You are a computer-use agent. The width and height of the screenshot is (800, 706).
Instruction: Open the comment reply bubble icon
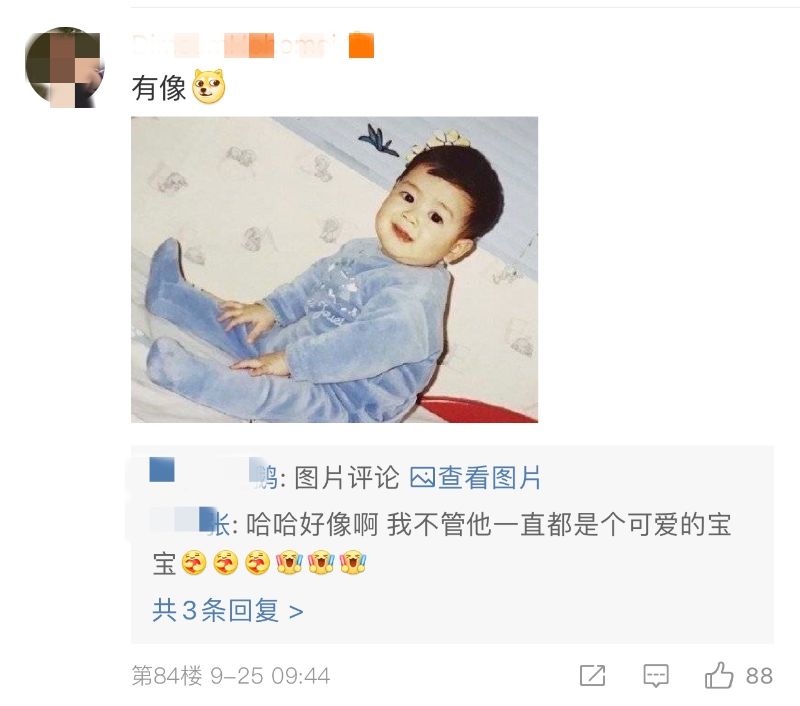click(x=656, y=676)
